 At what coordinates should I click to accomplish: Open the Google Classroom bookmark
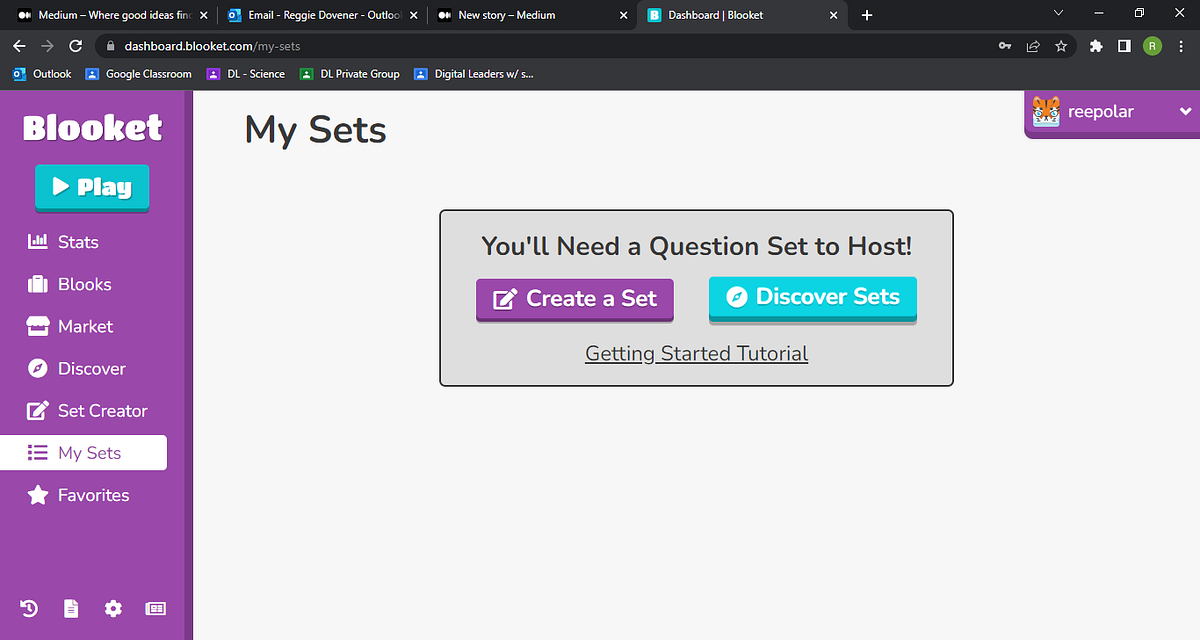[x=139, y=74]
